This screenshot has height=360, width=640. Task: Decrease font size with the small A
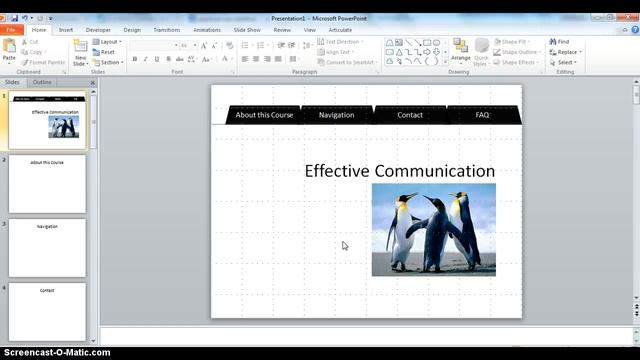214,45
